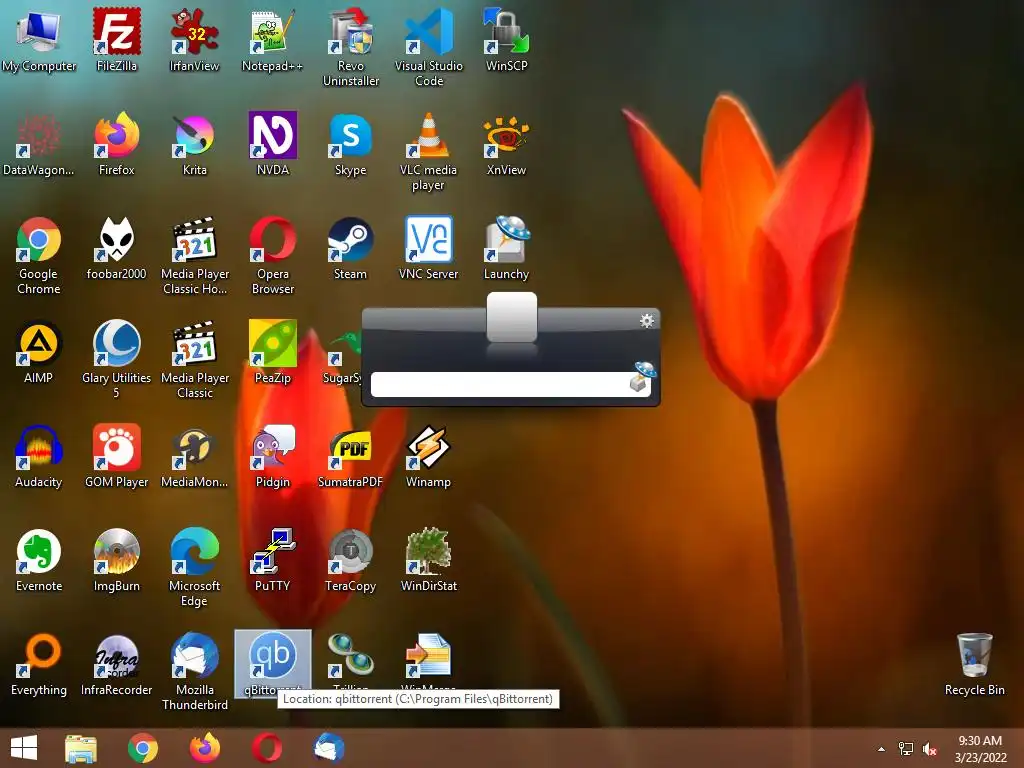Click the Launchy UFO icon in widget
Viewport: 1024px width, 768px height.
click(641, 376)
